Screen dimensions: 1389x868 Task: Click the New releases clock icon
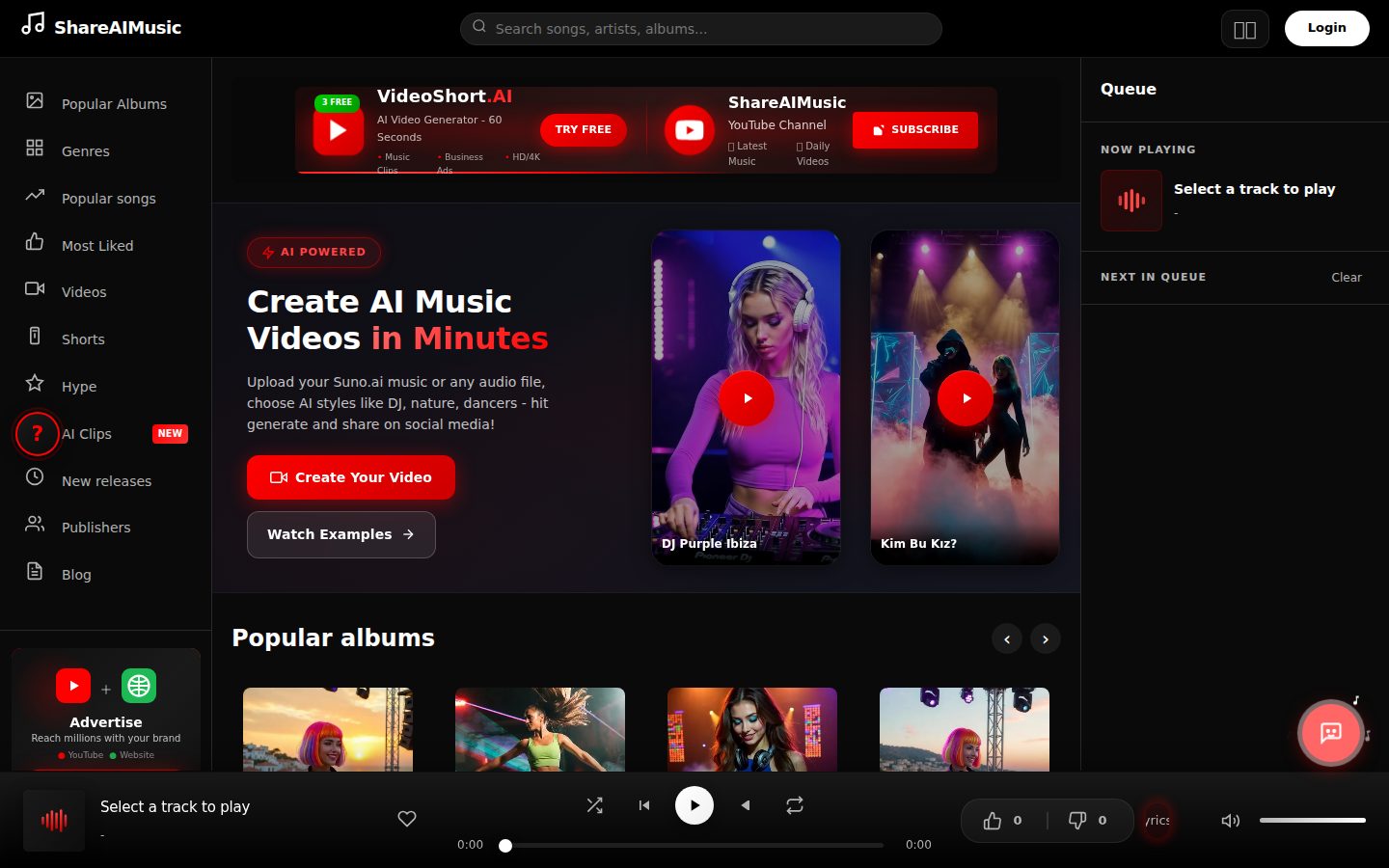[35, 477]
